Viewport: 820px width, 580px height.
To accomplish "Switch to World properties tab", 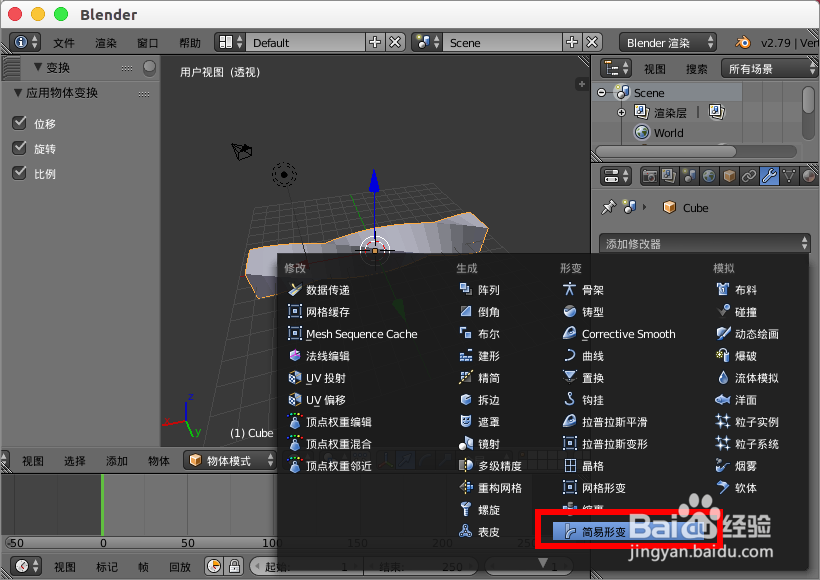I will click(709, 176).
